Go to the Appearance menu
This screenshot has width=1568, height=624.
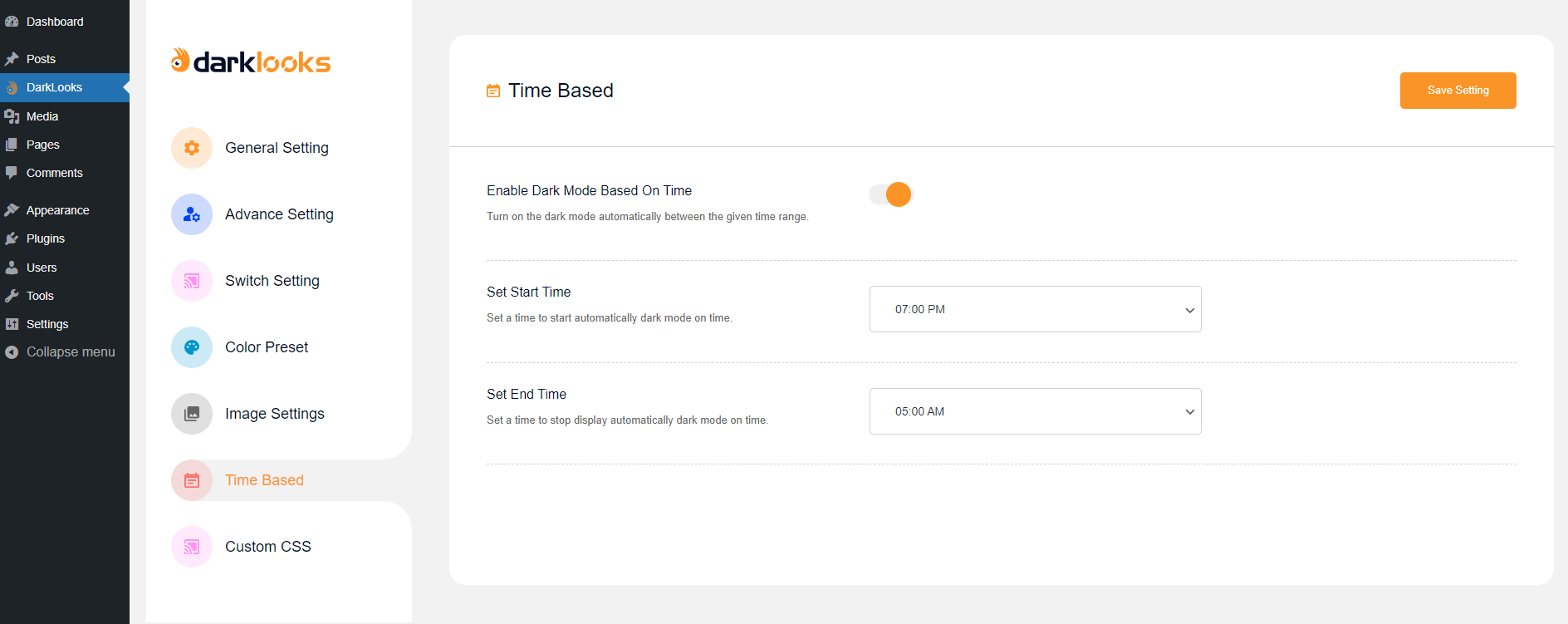tap(57, 210)
